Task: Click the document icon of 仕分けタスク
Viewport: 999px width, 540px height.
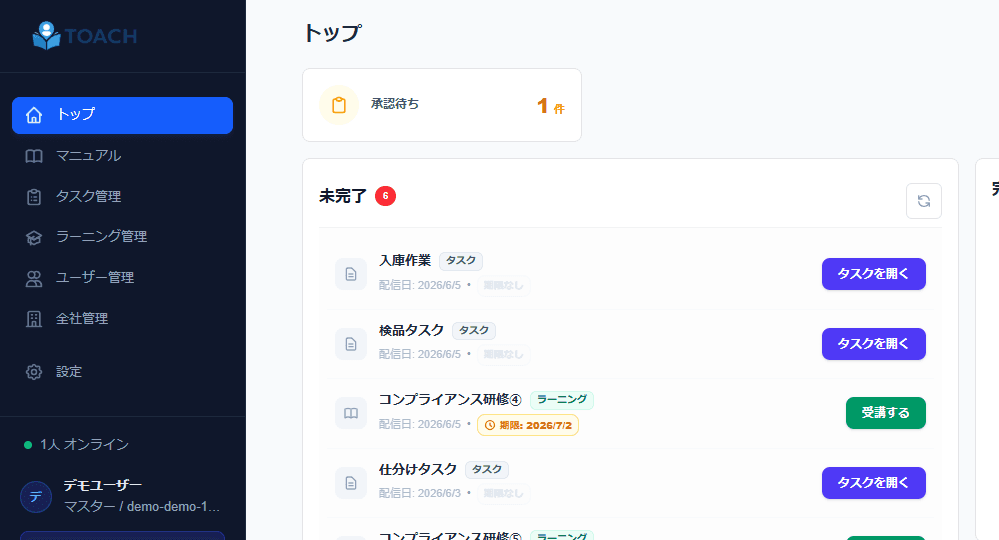Action: point(351,483)
